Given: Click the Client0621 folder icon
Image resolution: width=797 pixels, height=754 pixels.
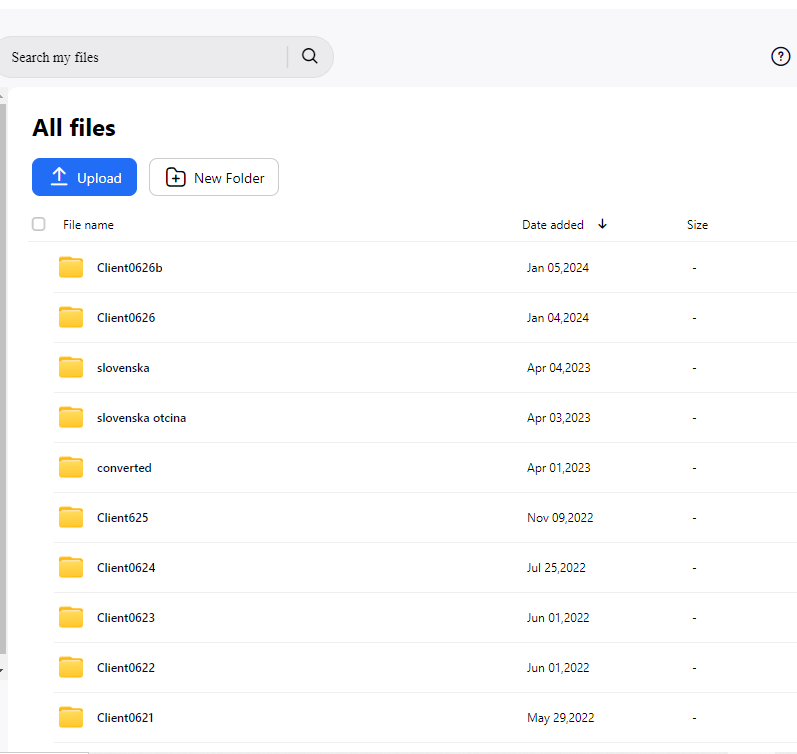Looking at the screenshot, I should coord(71,717).
